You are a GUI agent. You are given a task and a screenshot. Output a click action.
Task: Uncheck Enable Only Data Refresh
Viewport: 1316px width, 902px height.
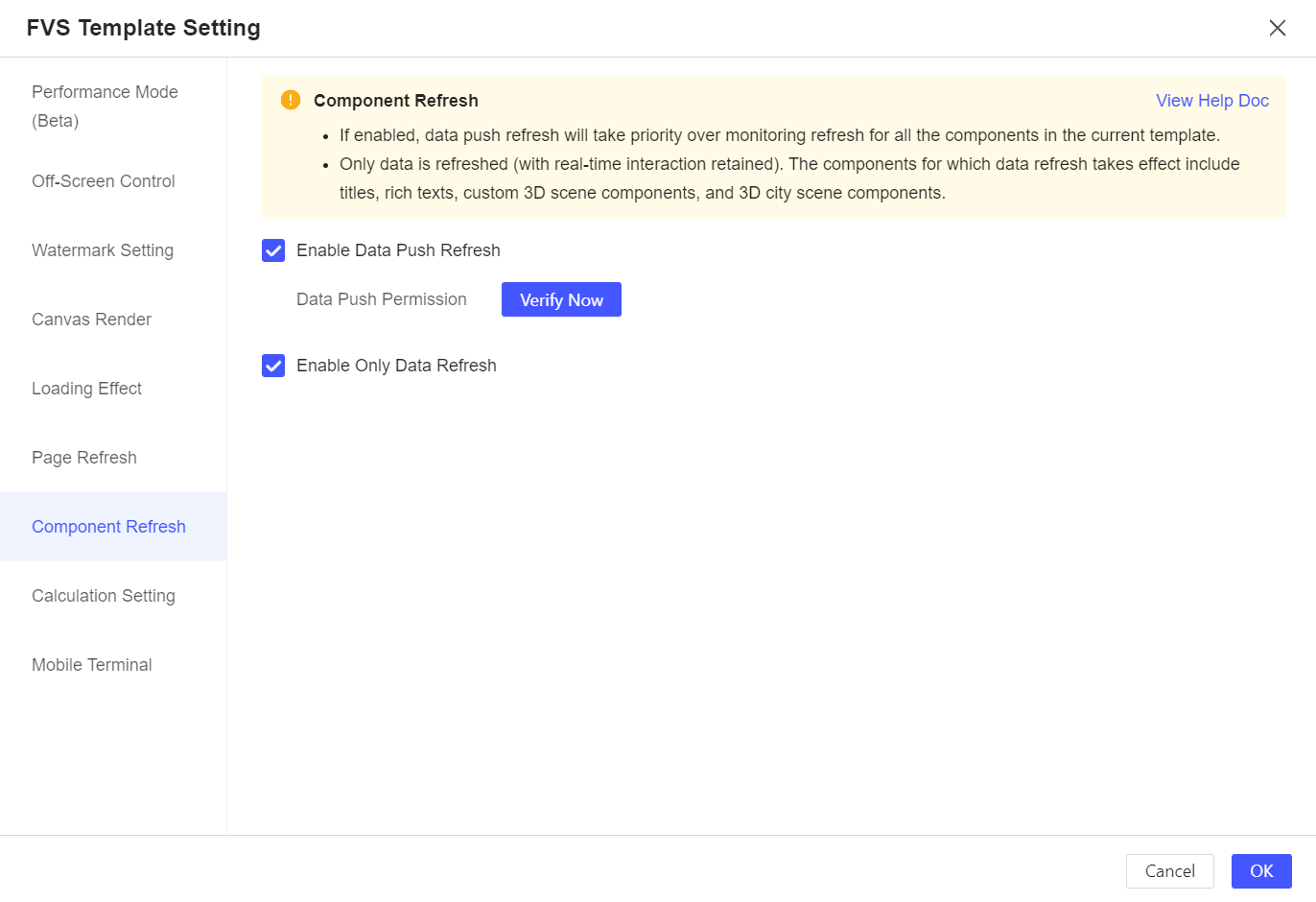pyautogui.click(x=273, y=366)
